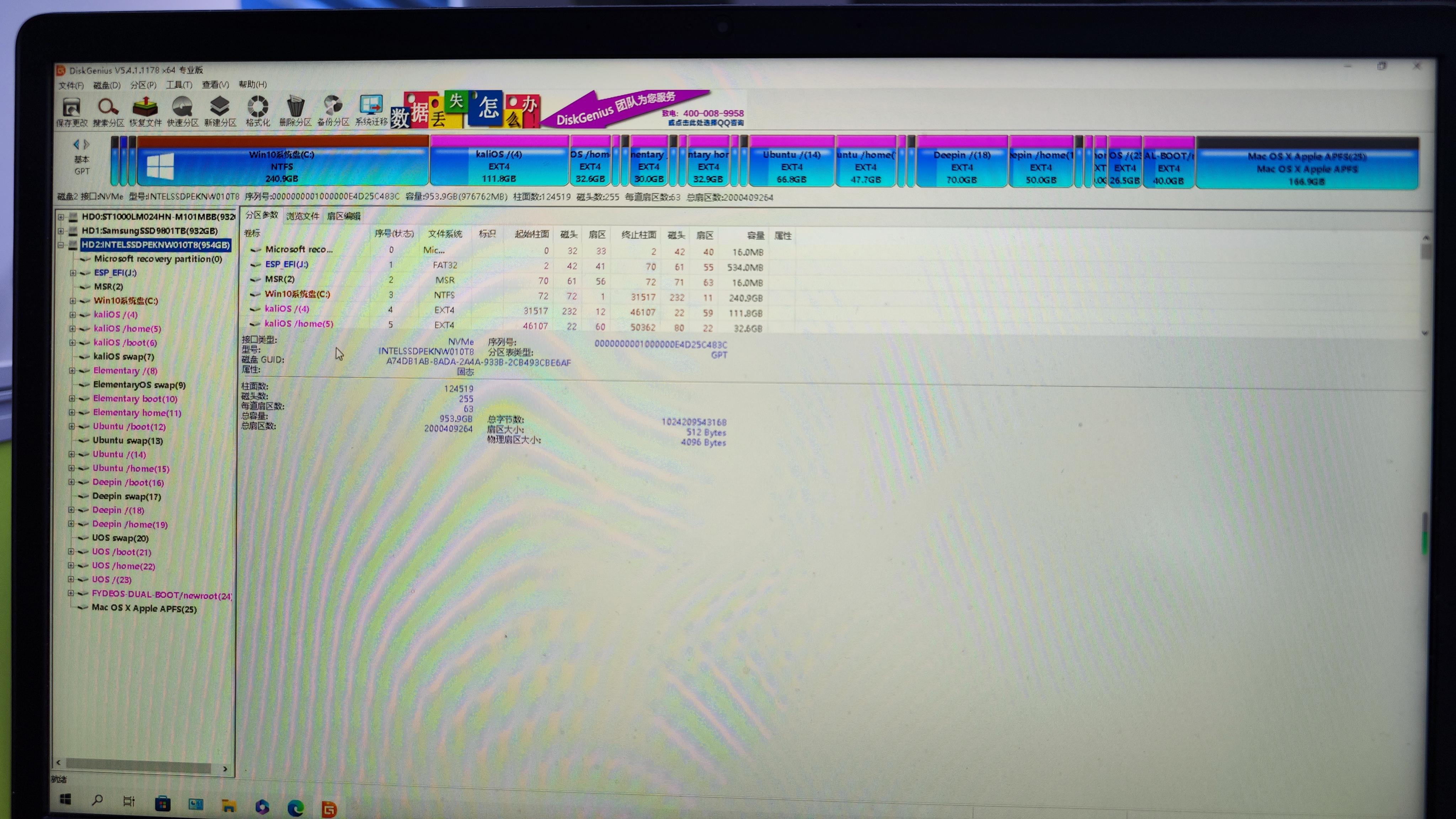Collapse the HD2:INTELSSDPEKNW010T8 disk node

[61, 245]
